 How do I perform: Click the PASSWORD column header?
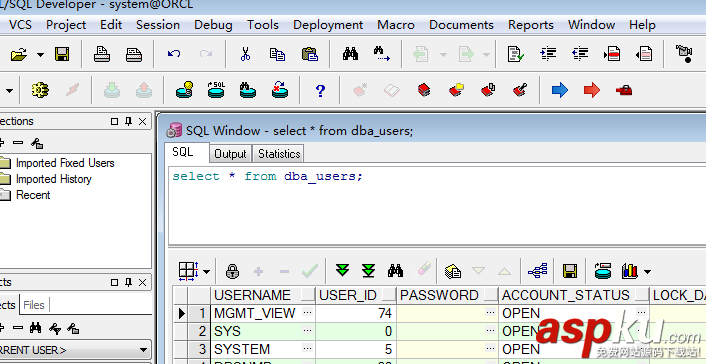point(448,295)
